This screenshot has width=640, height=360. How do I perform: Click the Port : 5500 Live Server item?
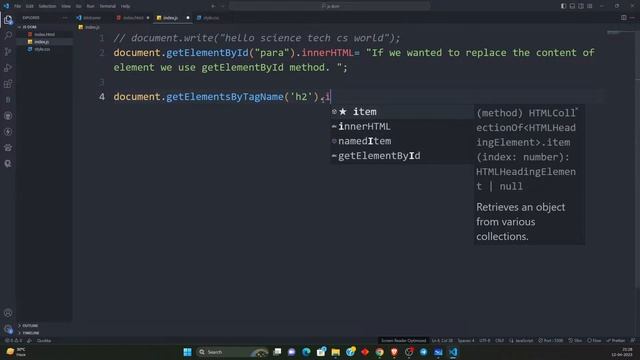(551, 340)
